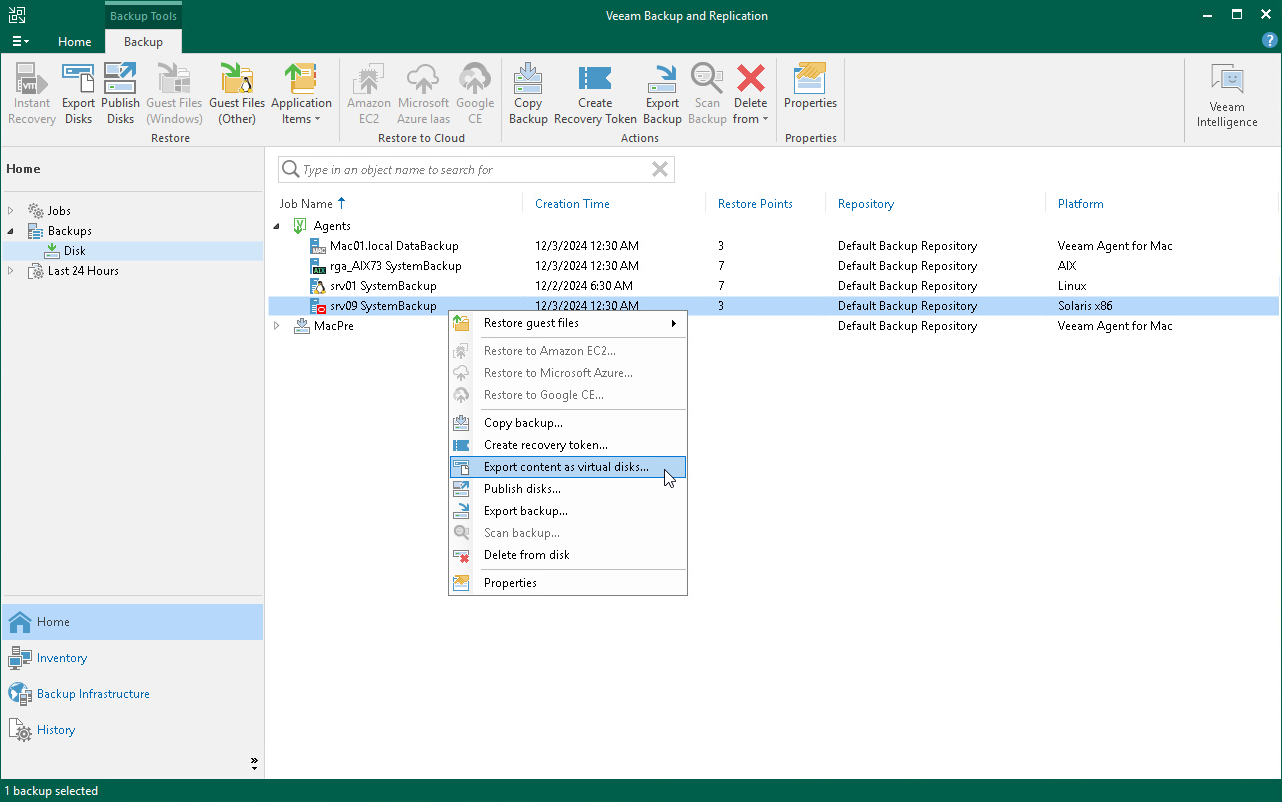This screenshot has height=802, width=1282.
Task: Open the Export Disks ribbon icon
Action: (x=78, y=93)
